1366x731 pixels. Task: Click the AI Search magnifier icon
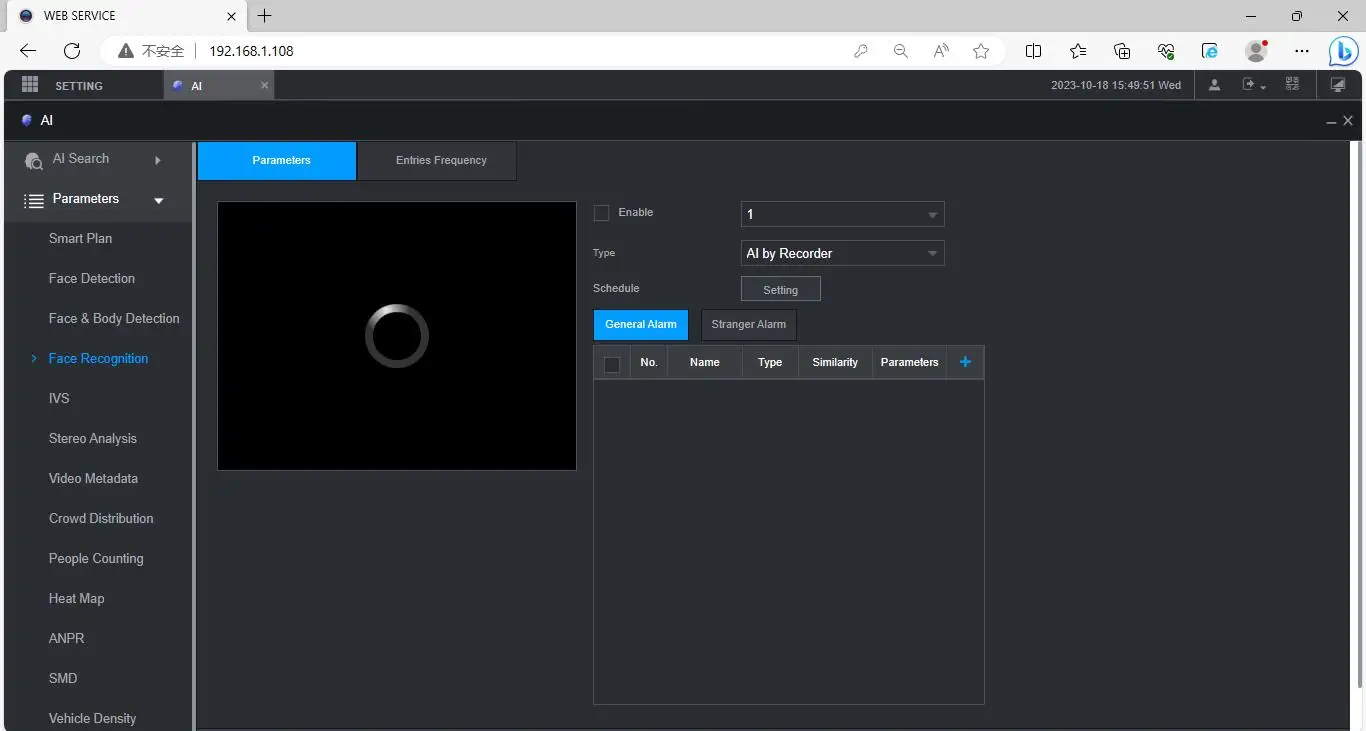[33, 160]
